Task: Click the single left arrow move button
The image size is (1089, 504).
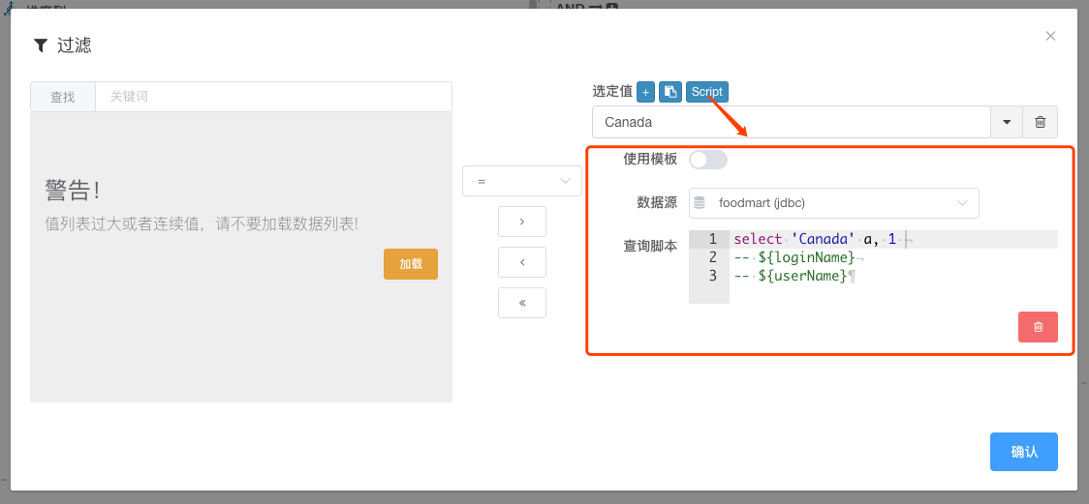Action: tap(522, 262)
